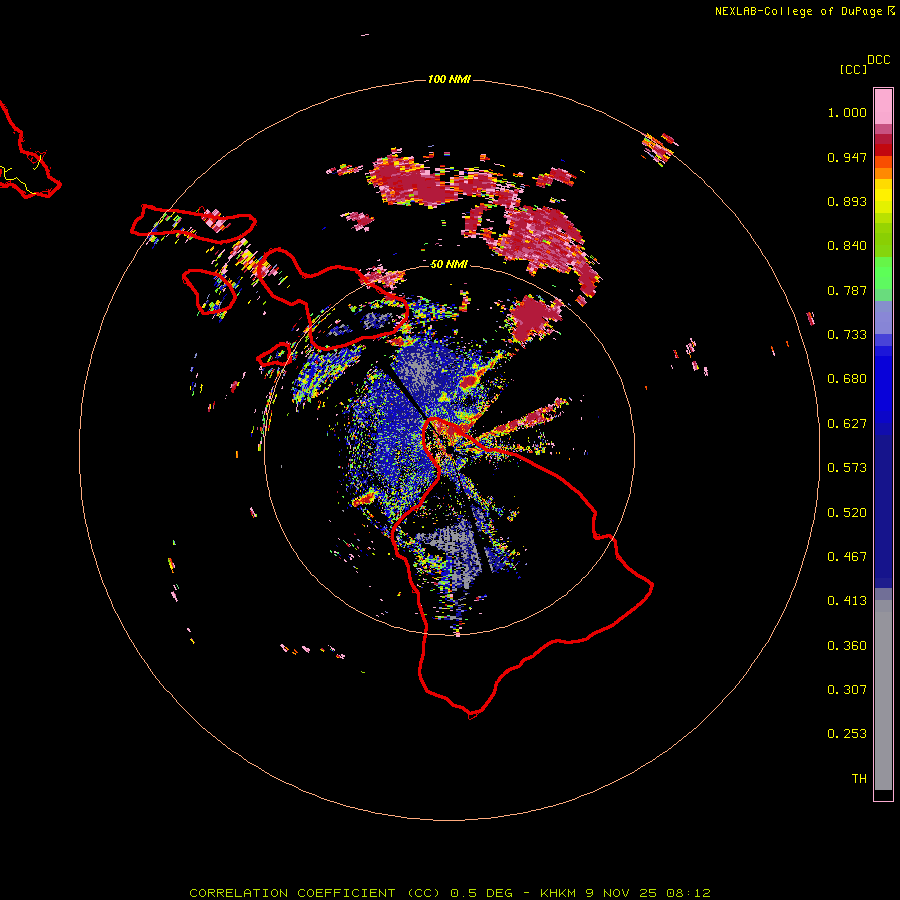Click the 0.680 scale value

tap(847, 379)
